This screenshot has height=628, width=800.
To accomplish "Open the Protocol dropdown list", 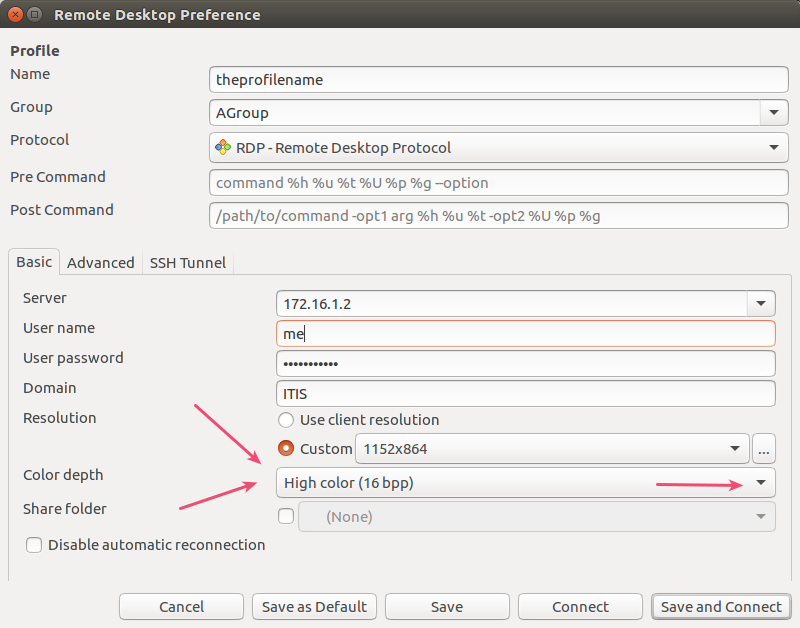I will [498, 147].
